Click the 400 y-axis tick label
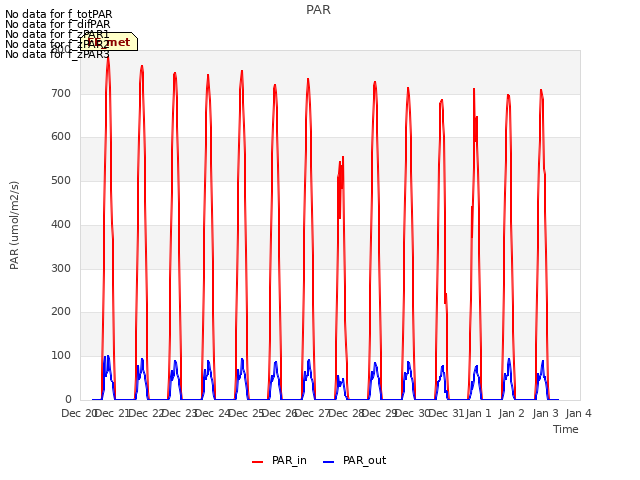Image resolution: width=640 pixels, height=480 pixels. 61,224
